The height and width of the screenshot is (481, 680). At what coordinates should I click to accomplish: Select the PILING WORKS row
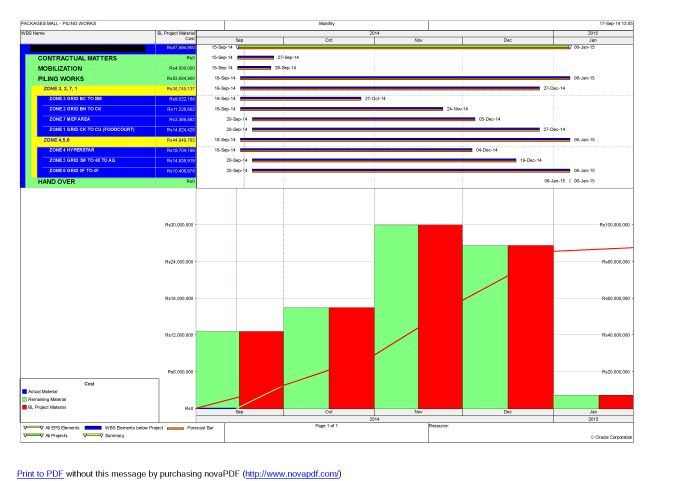(111, 79)
